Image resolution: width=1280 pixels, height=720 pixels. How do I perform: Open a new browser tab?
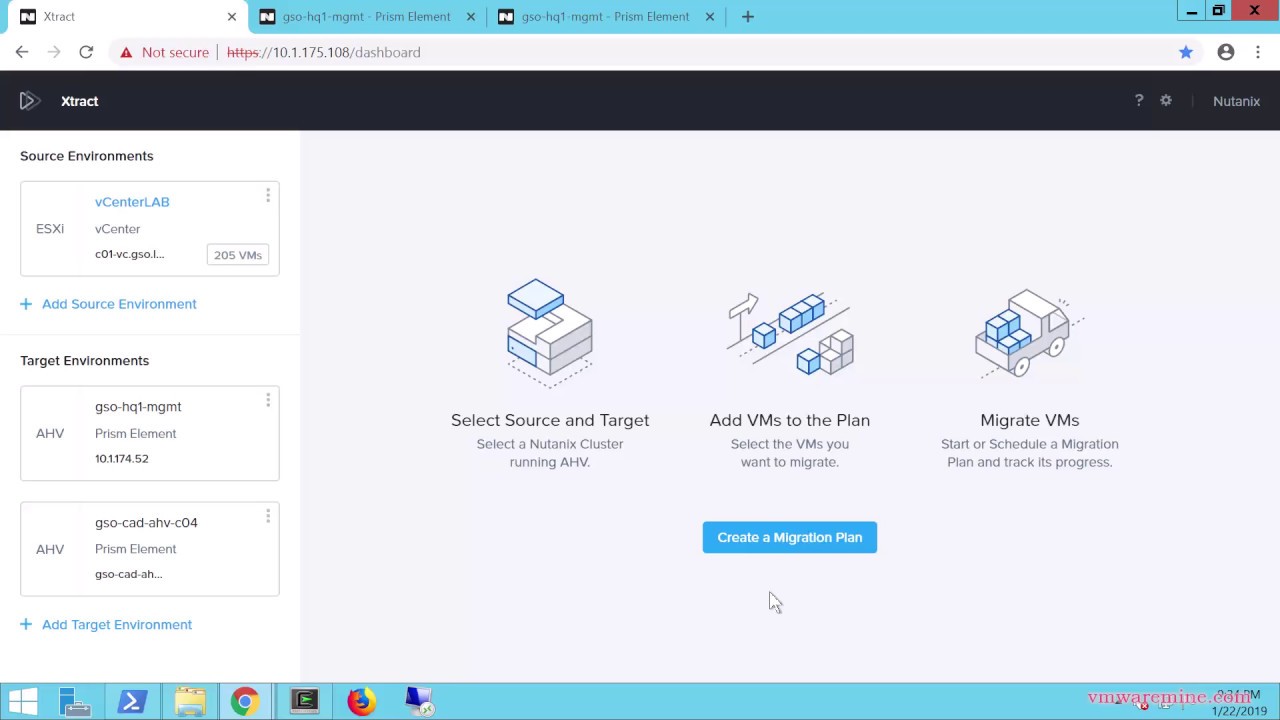748,17
